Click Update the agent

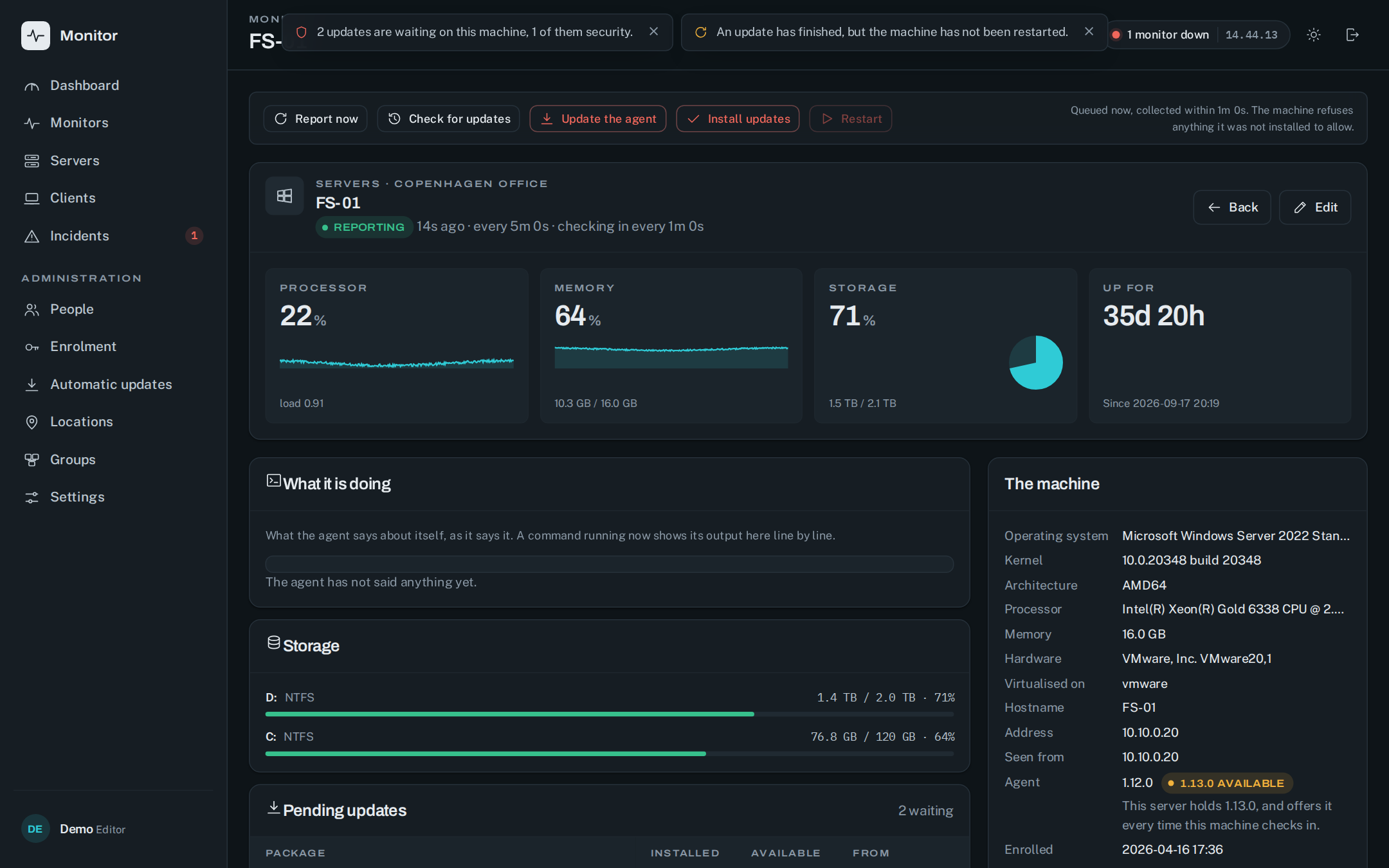[598, 119]
